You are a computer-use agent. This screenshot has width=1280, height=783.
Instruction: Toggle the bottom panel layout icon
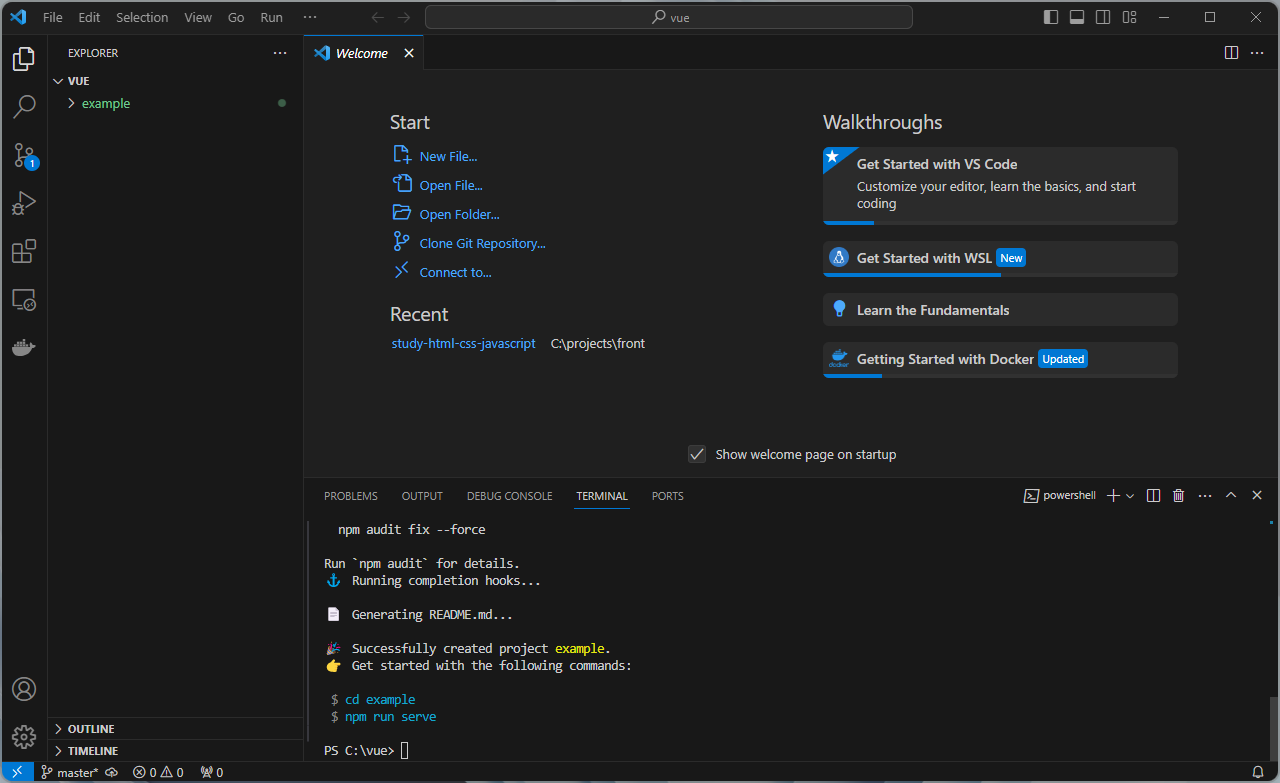pyautogui.click(x=1077, y=17)
